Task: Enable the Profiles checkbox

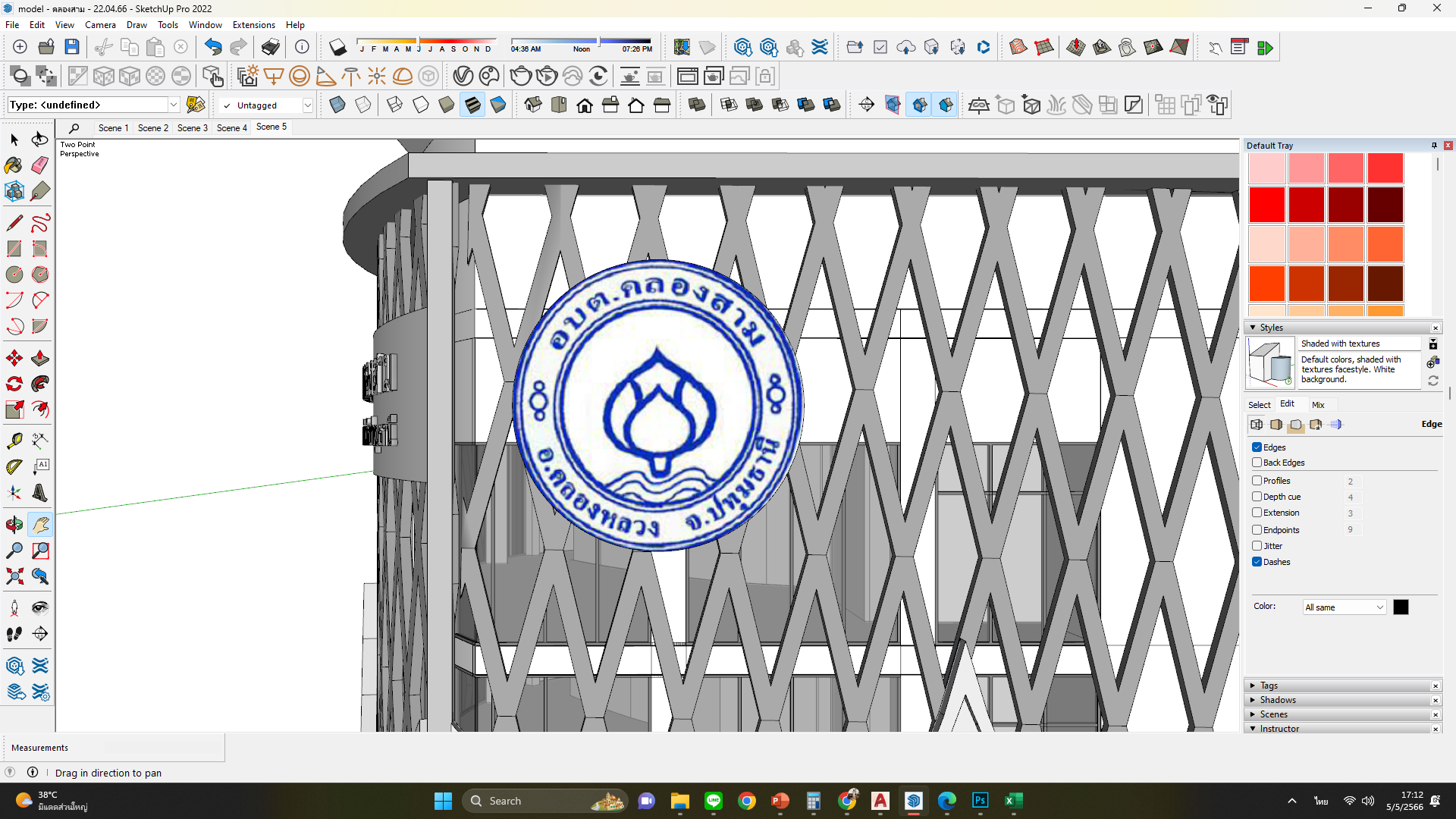Action: pyautogui.click(x=1257, y=481)
